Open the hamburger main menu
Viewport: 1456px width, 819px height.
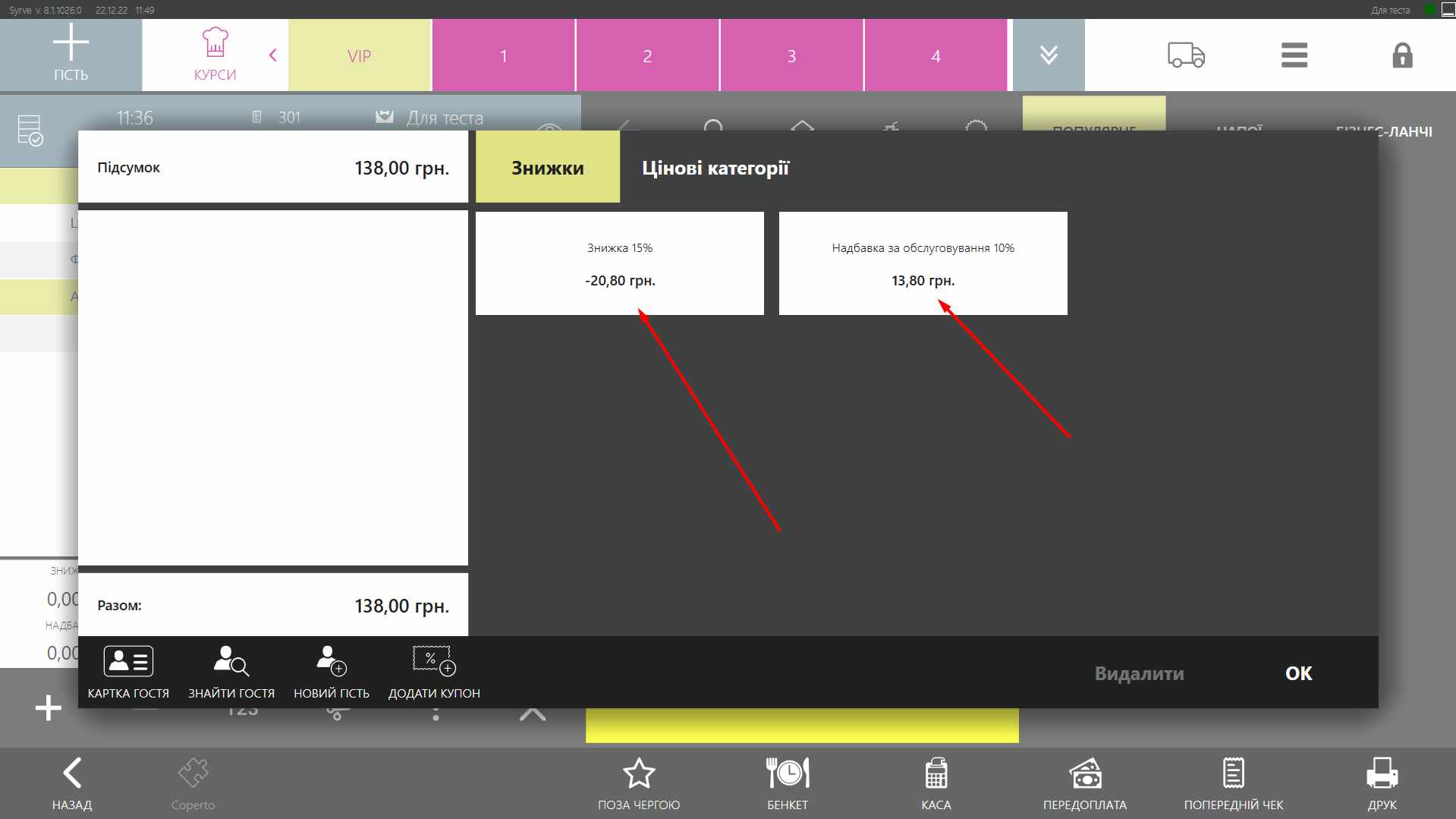[x=1294, y=55]
